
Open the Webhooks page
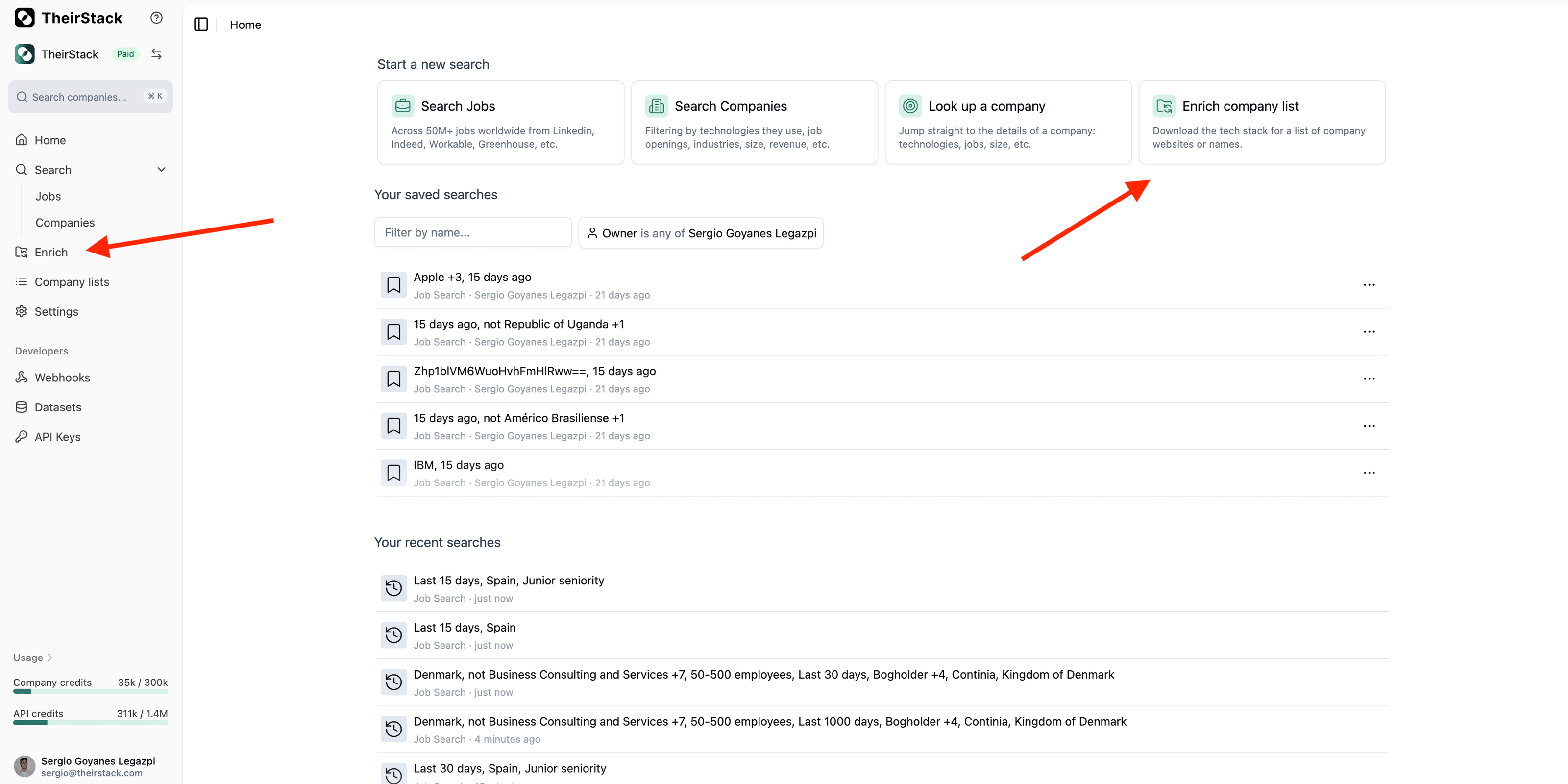[62, 377]
